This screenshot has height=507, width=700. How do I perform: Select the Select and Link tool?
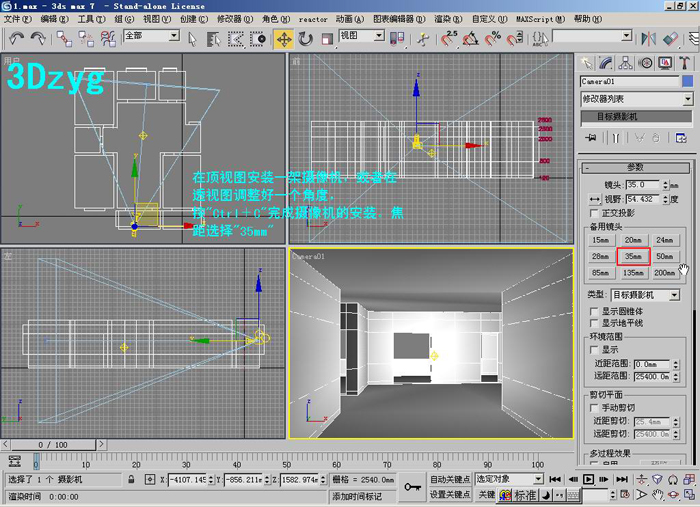64,39
